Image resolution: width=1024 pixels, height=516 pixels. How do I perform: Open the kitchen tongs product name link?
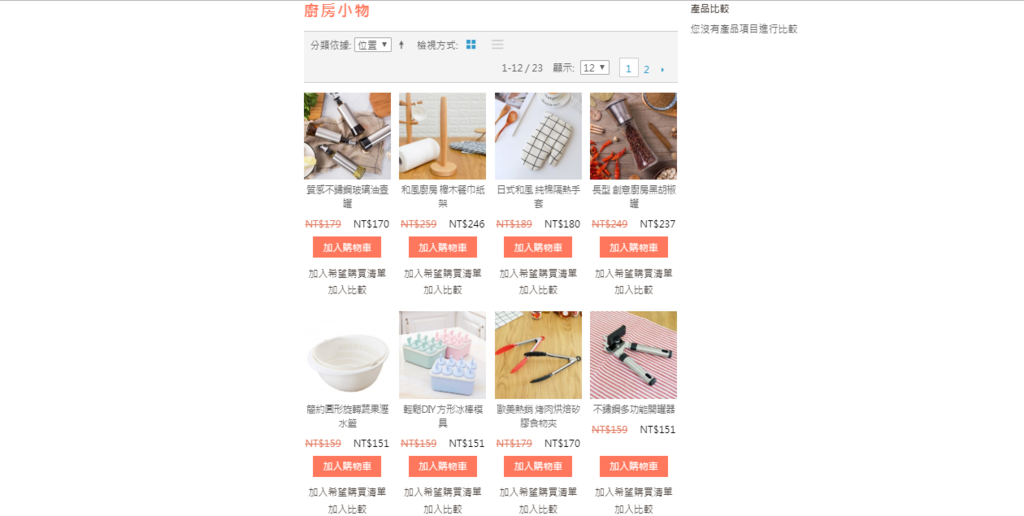[x=538, y=416]
